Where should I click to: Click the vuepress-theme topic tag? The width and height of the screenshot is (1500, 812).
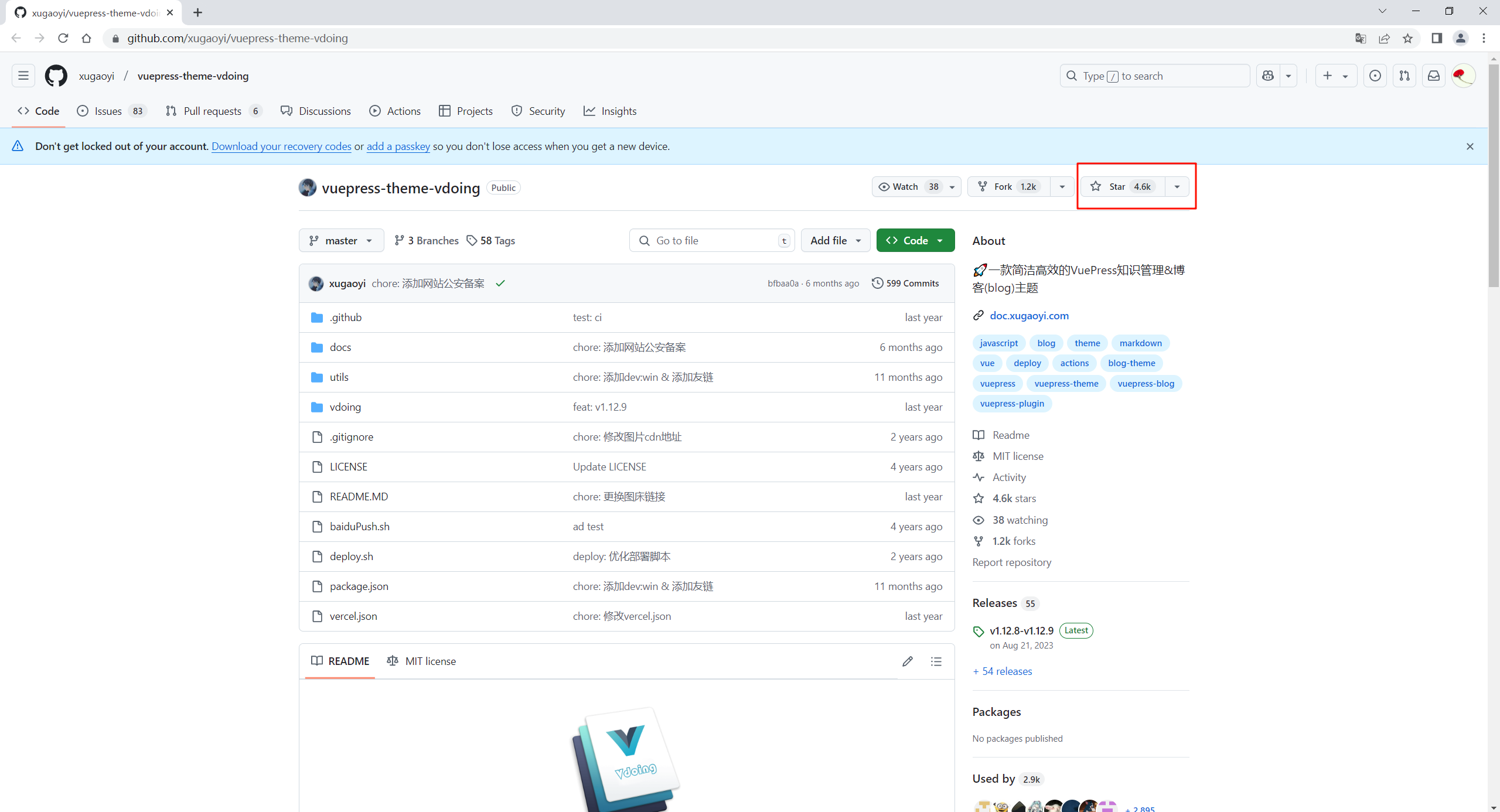[1066, 383]
